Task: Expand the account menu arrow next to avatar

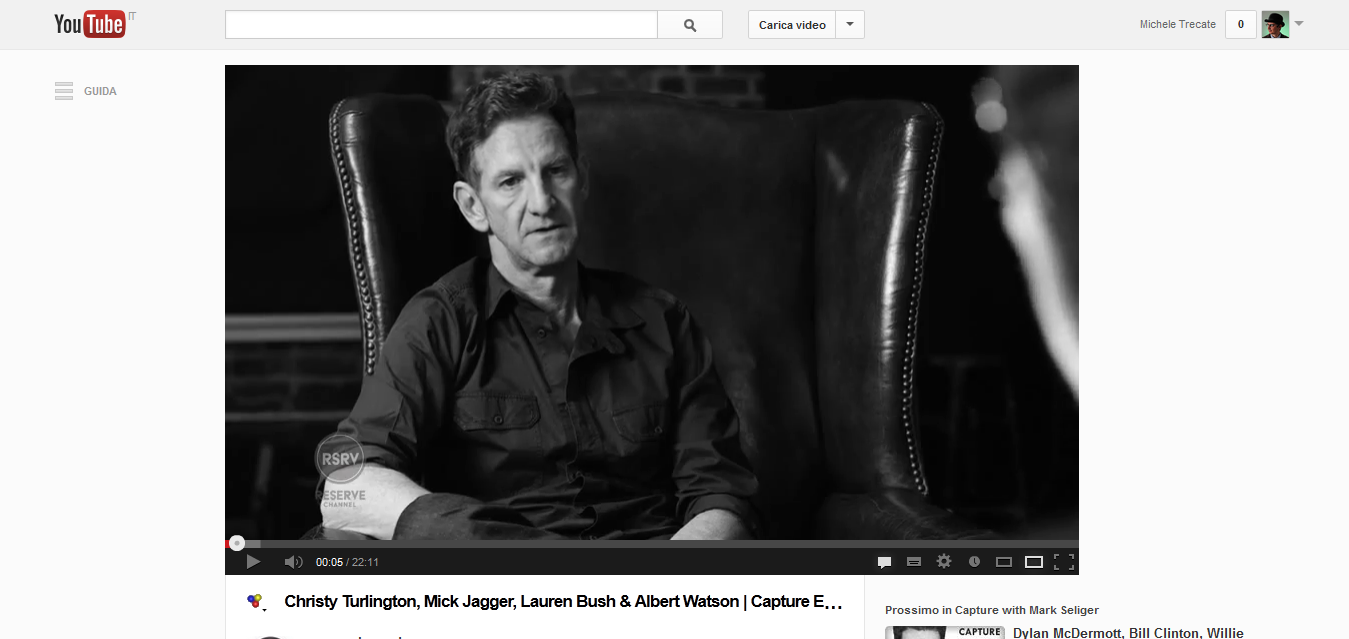Action: click(x=1299, y=24)
